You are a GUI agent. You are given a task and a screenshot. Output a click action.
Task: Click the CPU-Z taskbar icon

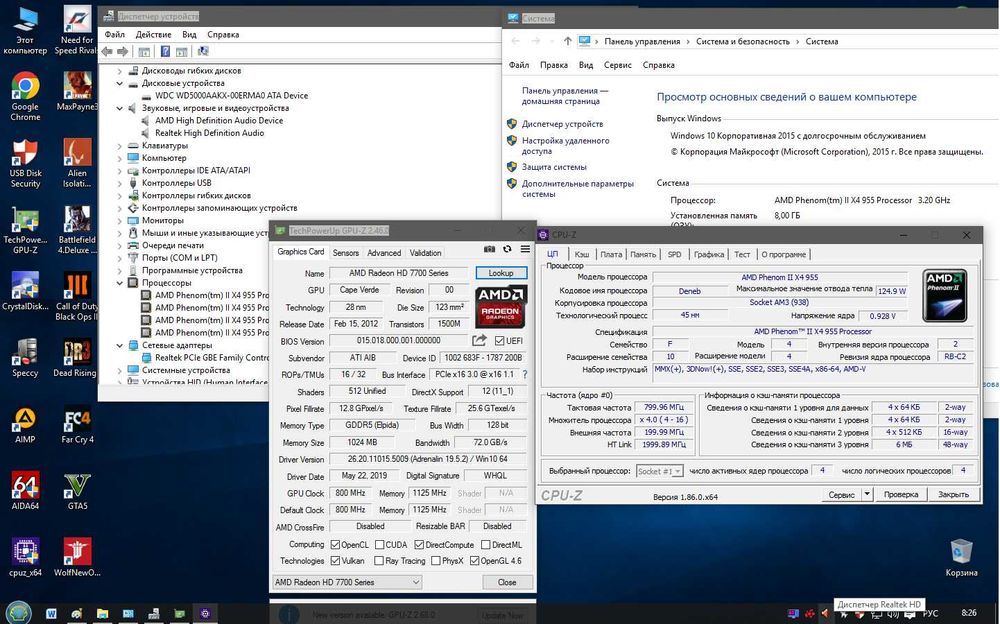205,614
